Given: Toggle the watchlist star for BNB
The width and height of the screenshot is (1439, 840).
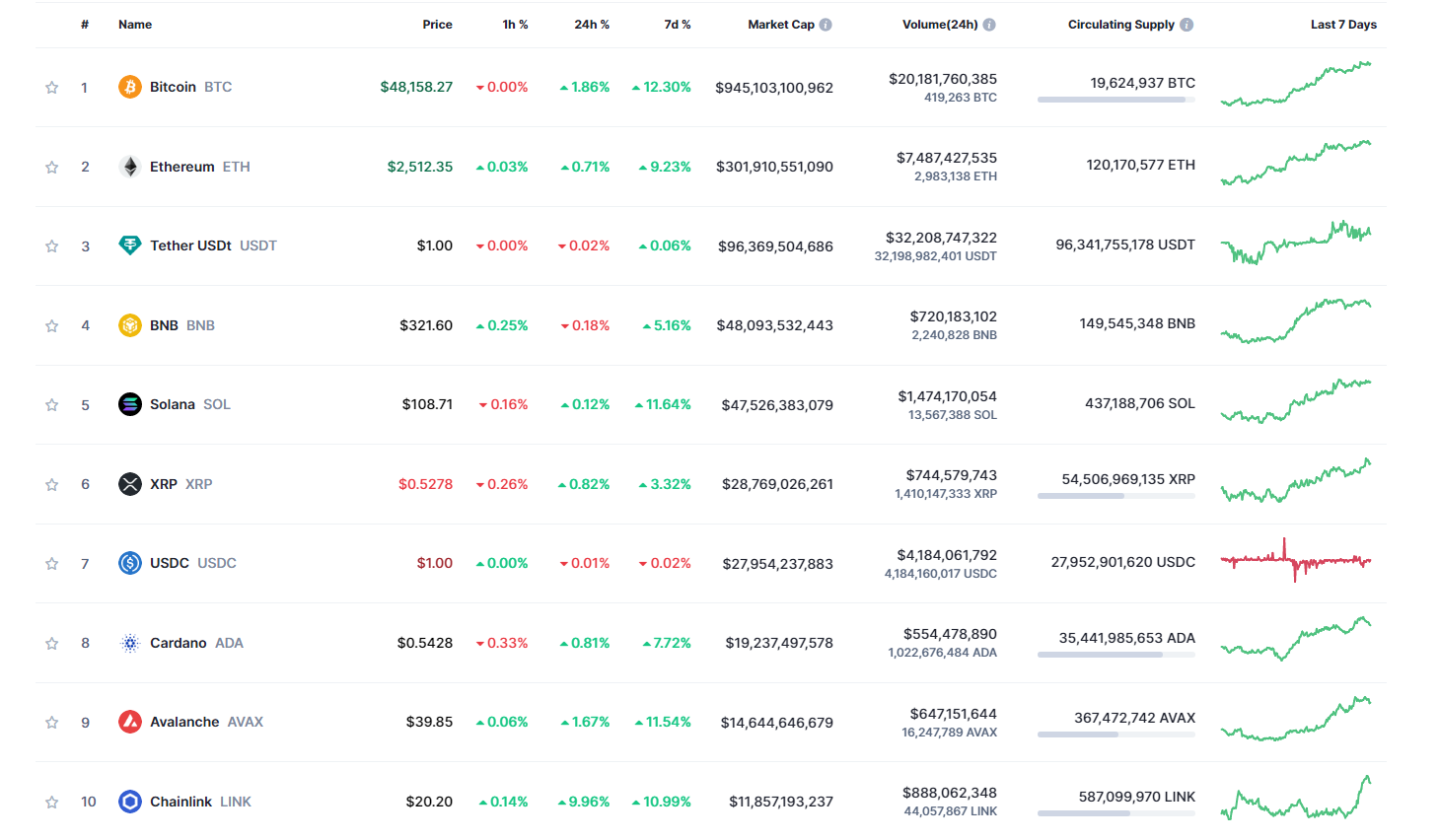Looking at the screenshot, I should pyautogui.click(x=52, y=326).
